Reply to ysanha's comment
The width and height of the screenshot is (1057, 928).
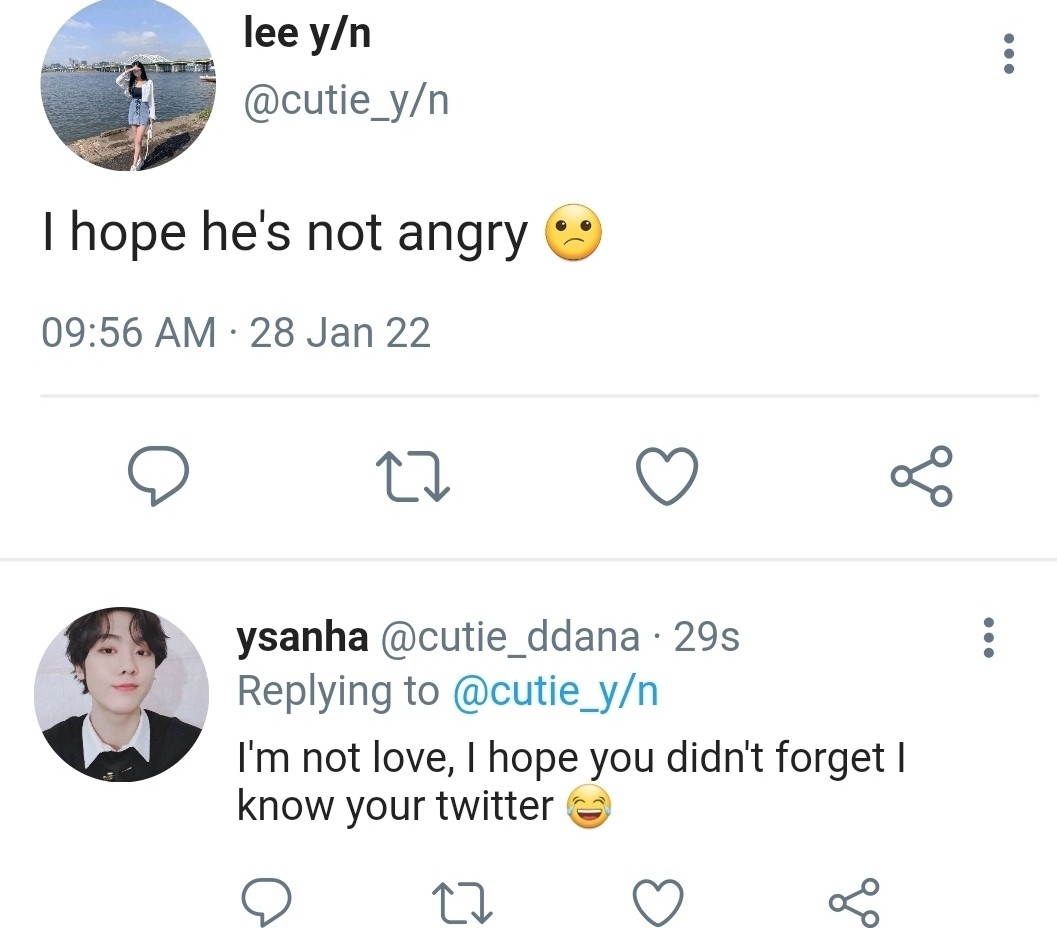tap(267, 903)
